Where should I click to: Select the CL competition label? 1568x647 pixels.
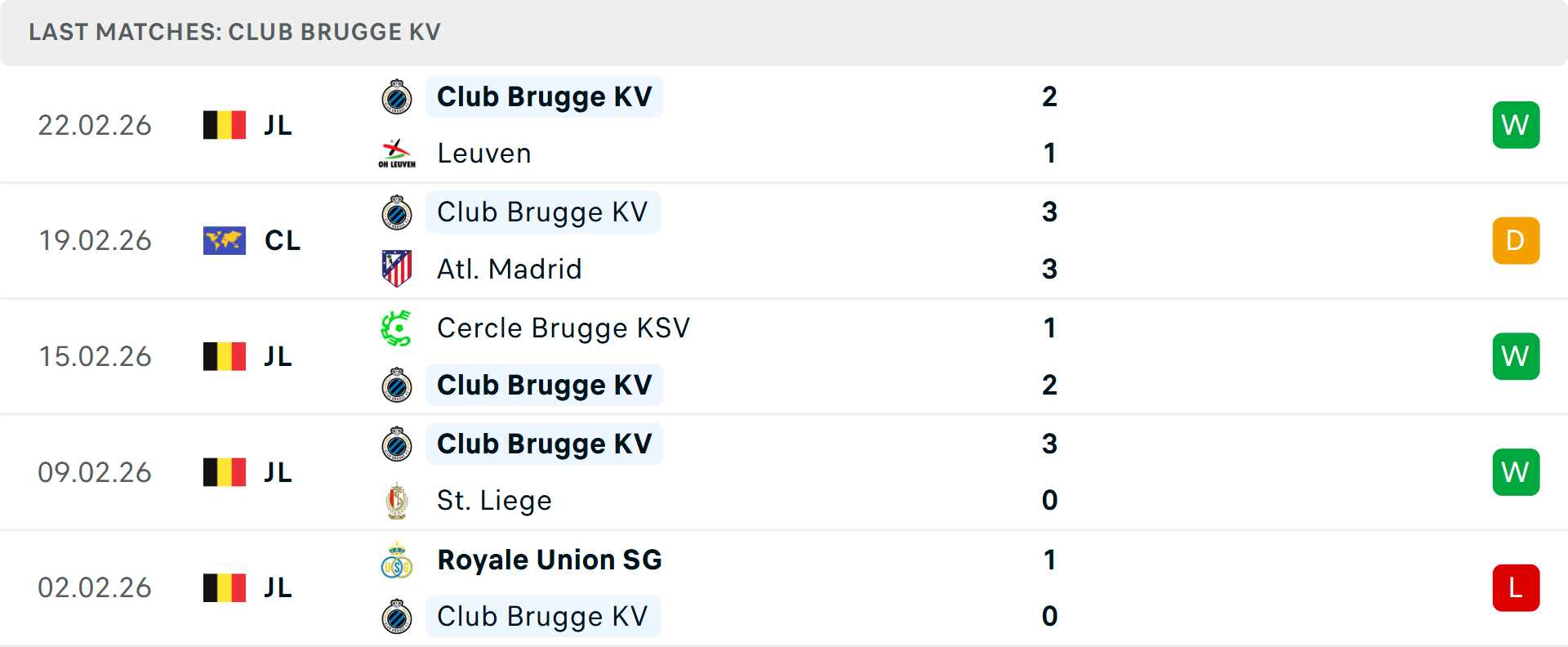(283, 240)
